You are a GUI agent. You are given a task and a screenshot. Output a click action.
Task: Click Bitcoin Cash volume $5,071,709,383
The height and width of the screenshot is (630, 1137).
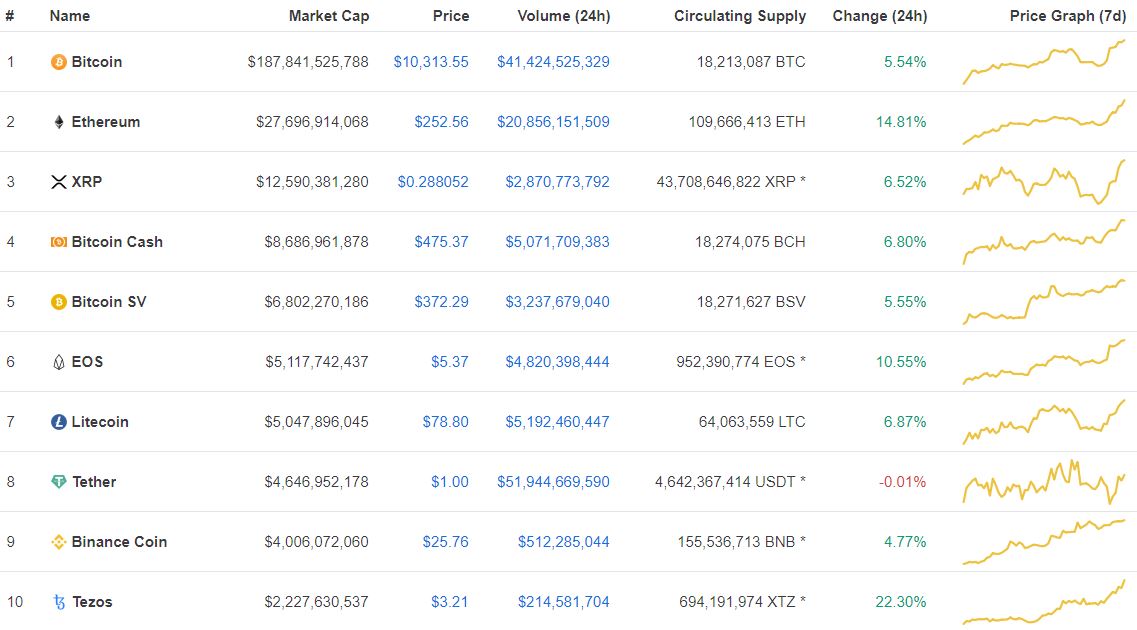[x=558, y=242]
